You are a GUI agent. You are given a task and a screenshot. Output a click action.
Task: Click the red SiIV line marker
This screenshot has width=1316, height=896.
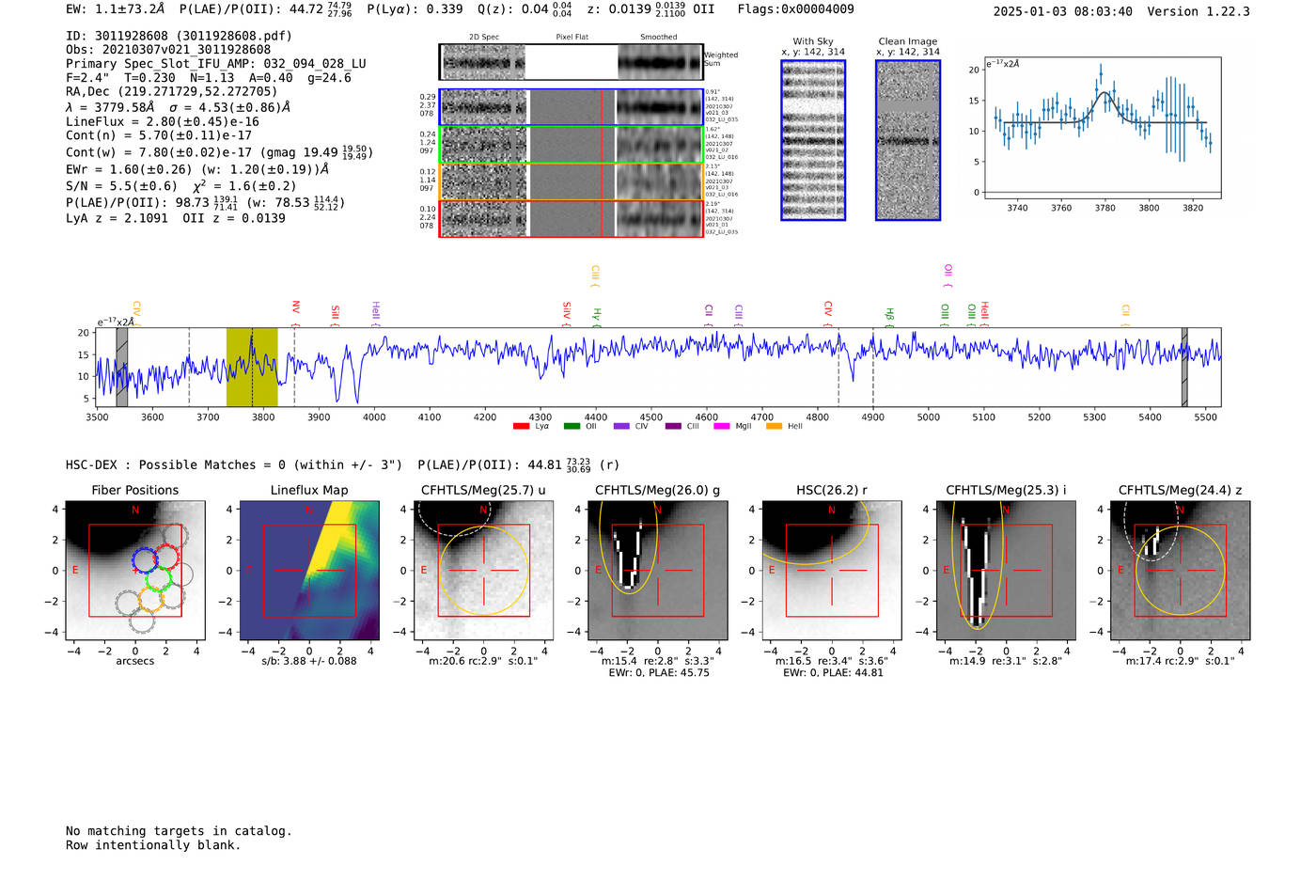566,313
